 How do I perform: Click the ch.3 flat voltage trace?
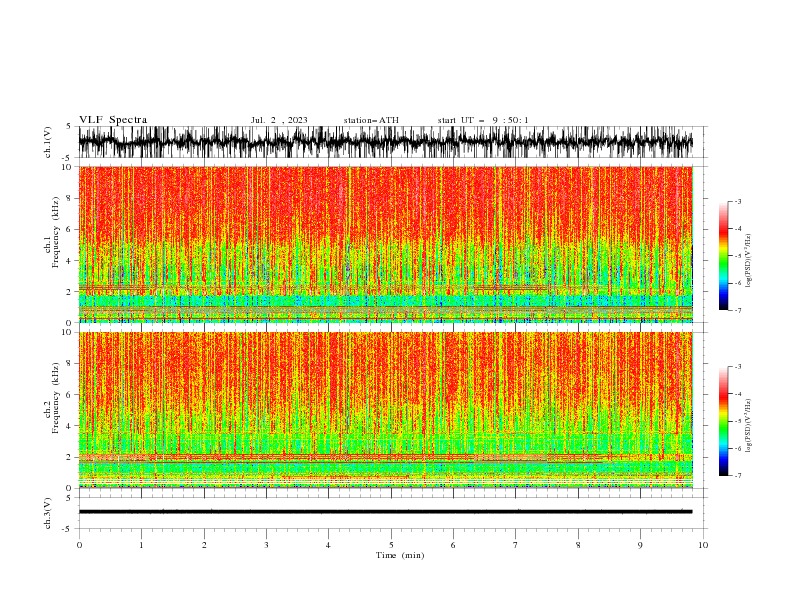click(385, 512)
